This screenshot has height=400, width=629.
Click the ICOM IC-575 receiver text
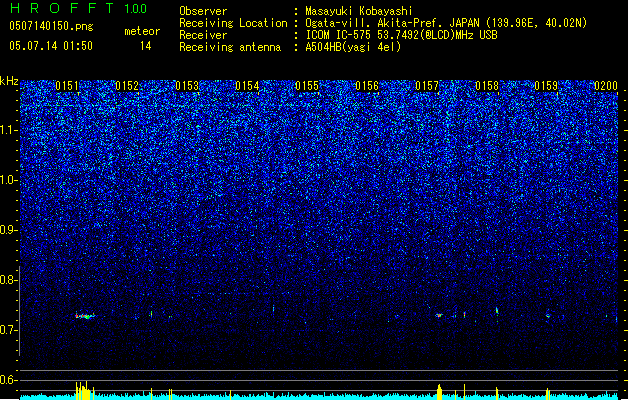(401, 35)
